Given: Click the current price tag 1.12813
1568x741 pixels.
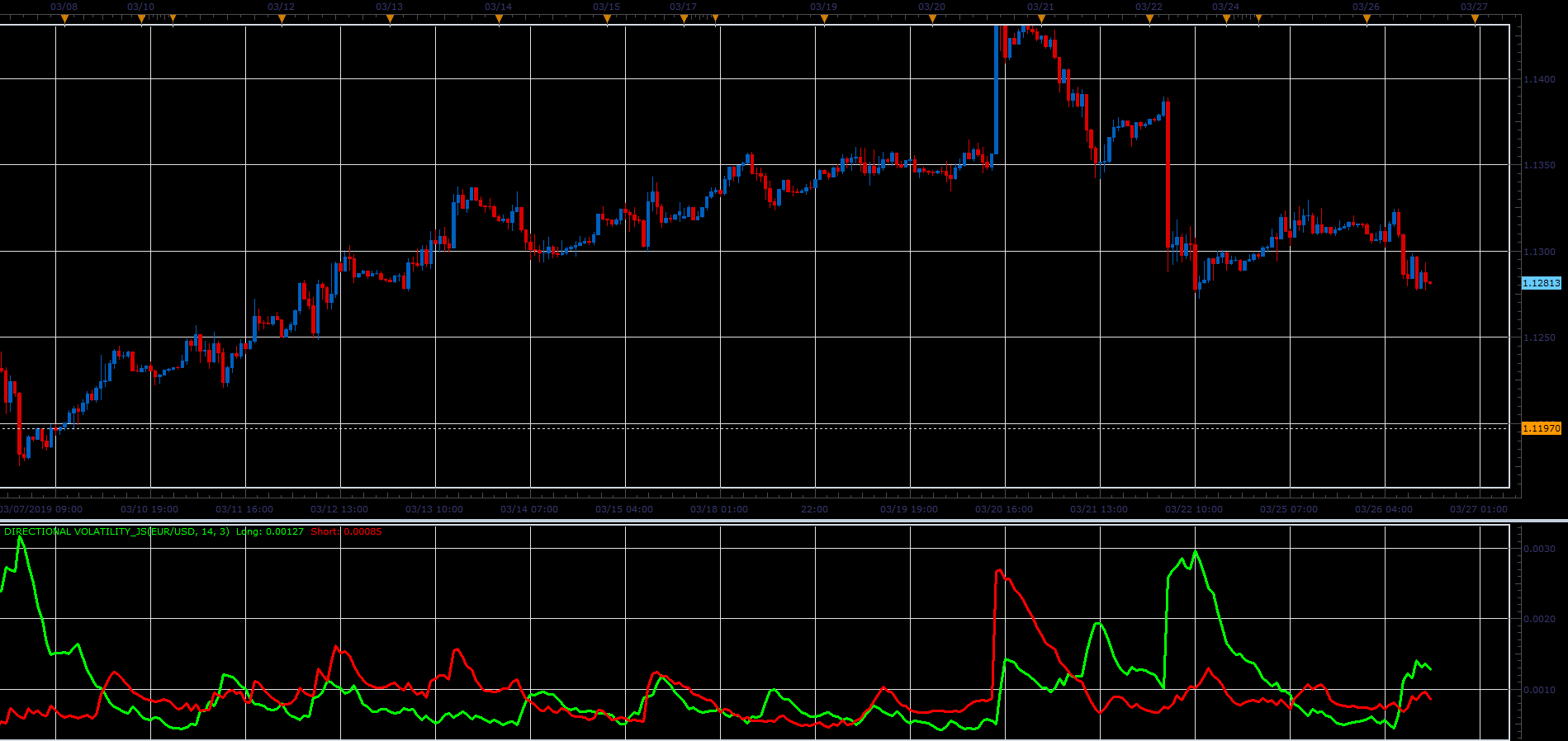Looking at the screenshot, I should click(x=1541, y=283).
